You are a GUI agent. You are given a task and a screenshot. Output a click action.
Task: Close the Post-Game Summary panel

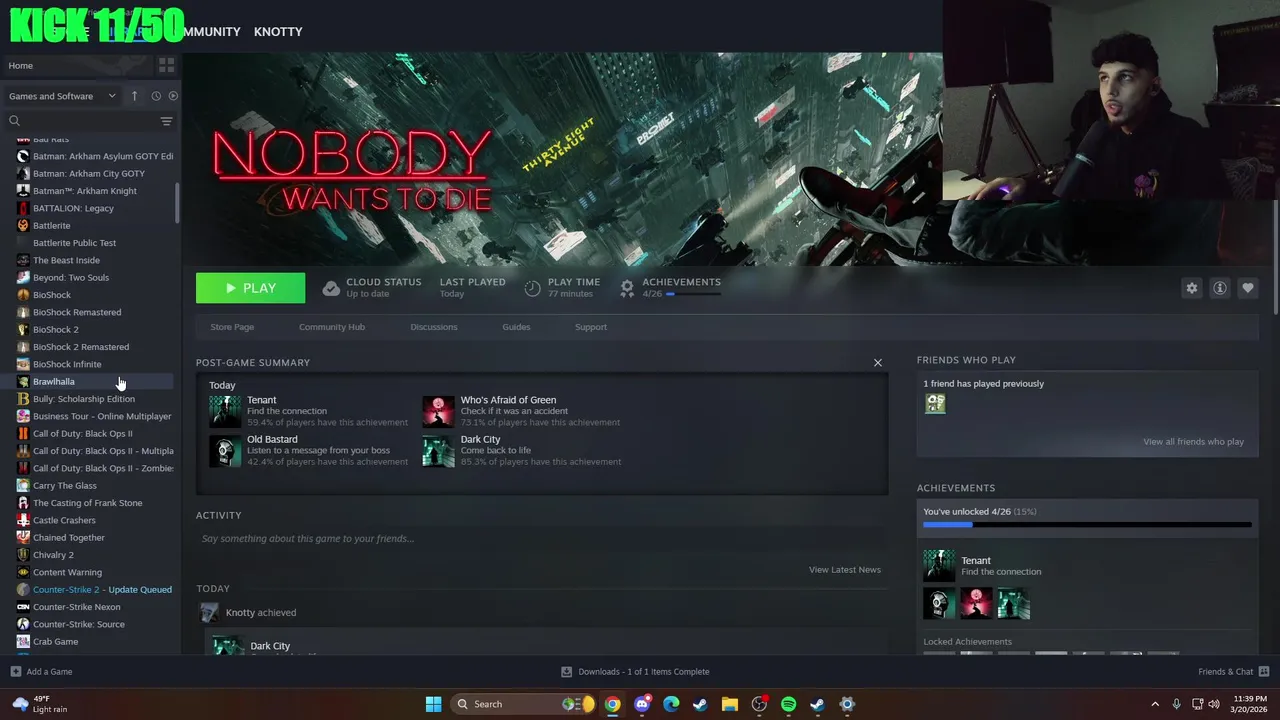point(878,363)
